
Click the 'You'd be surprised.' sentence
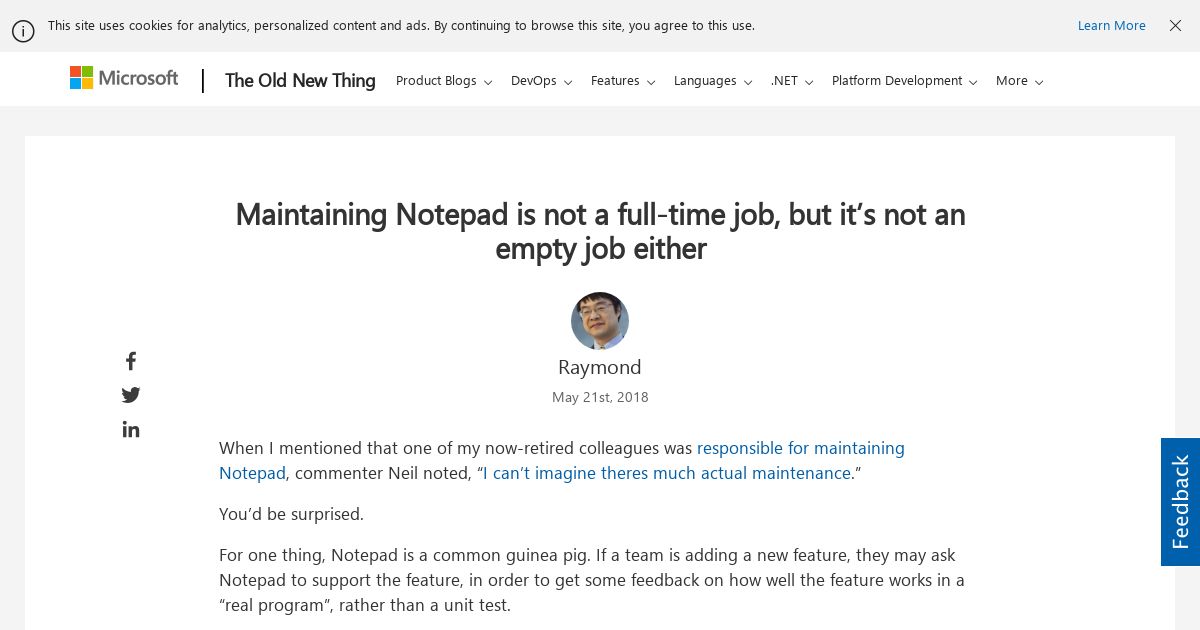[291, 514]
